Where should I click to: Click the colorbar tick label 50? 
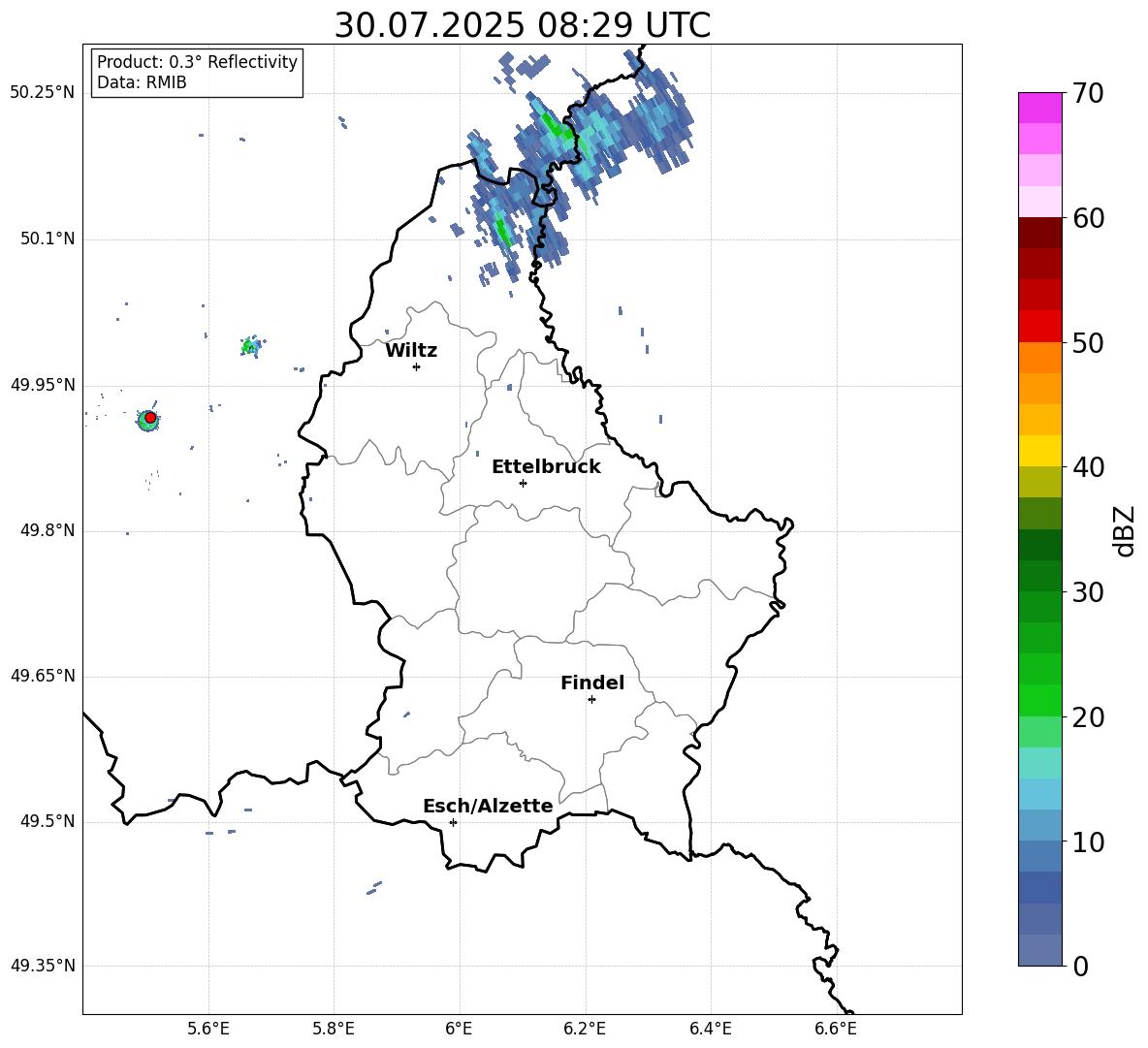pyautogui.click(x=1089, y=342)
